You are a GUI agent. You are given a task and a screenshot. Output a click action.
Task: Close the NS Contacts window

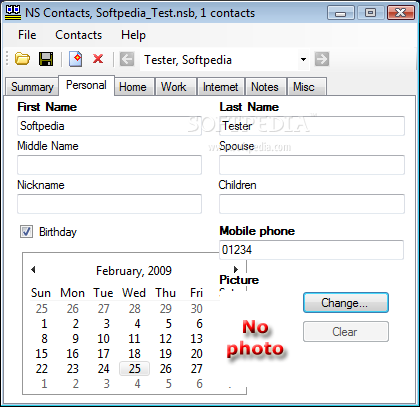coord(400,13)
